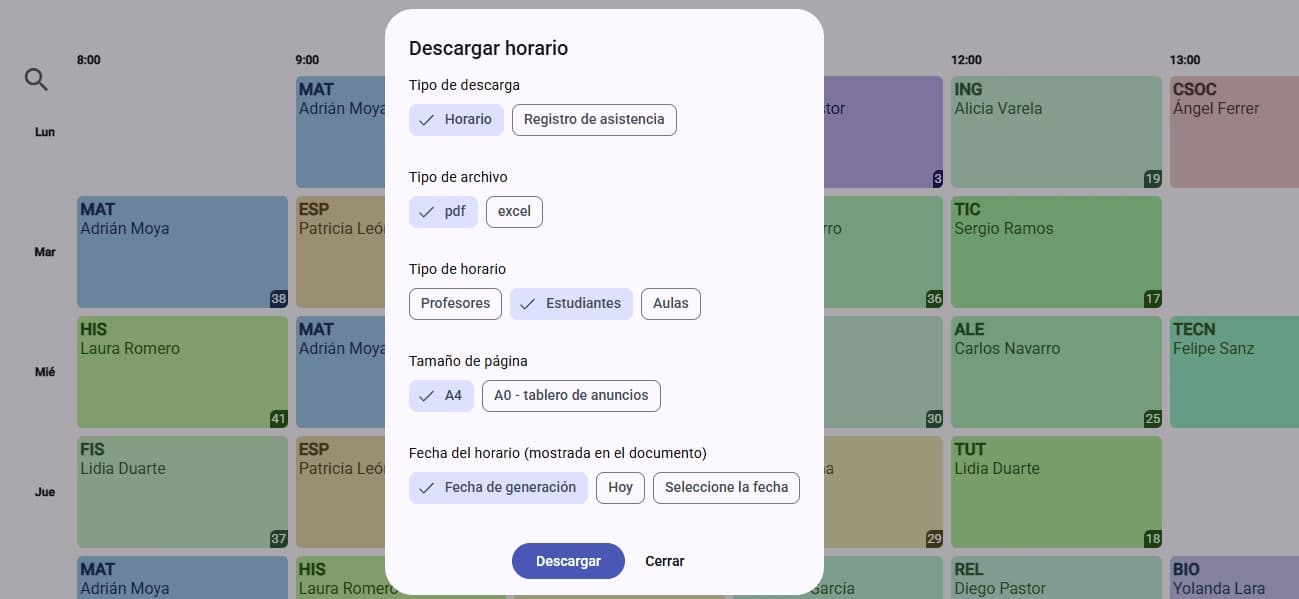Choose Aulas schedule type
This screenshot has height=599, width=1299.
click(670, 304)
